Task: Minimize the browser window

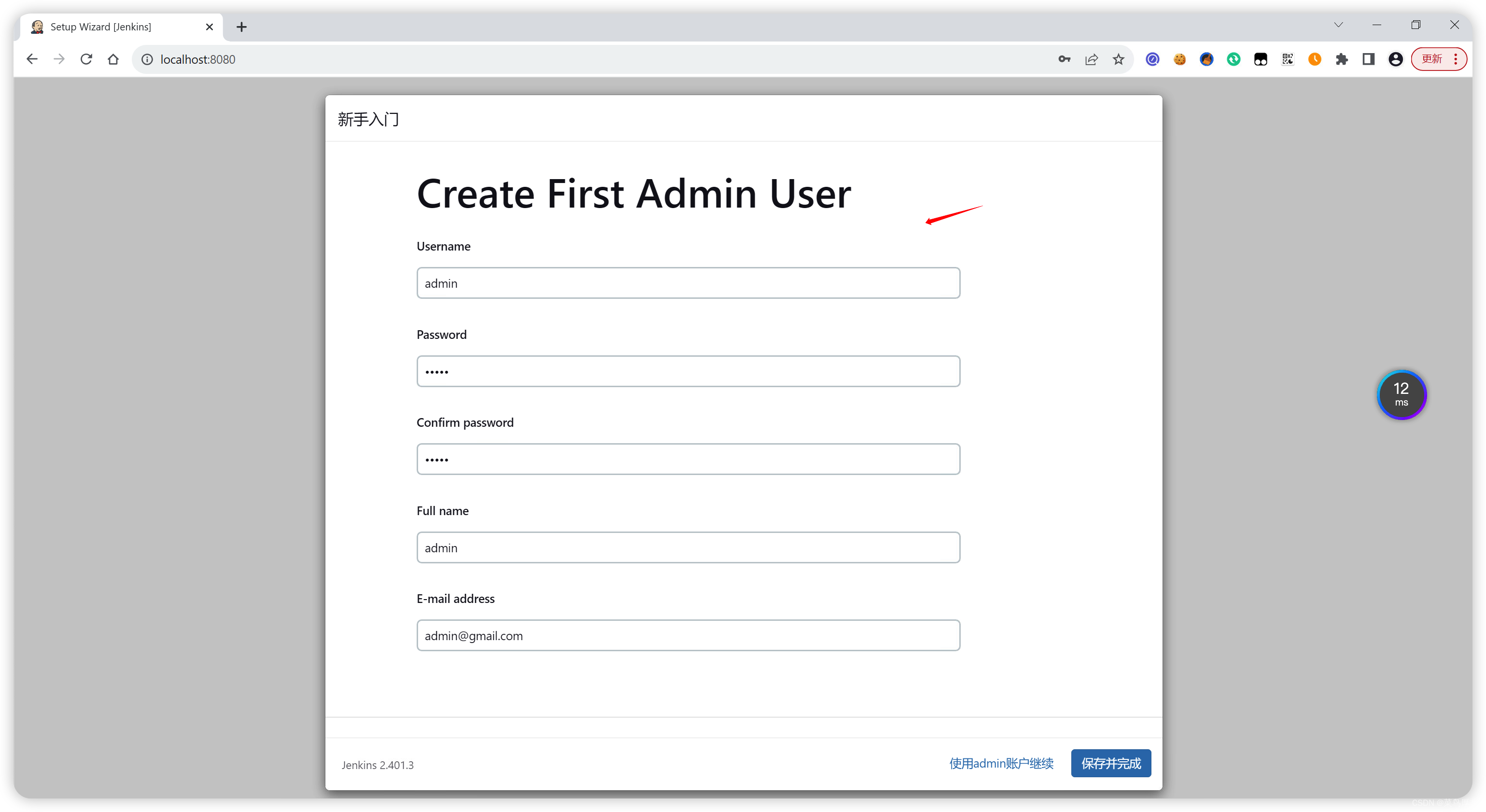Action: tap(1377, 25)
